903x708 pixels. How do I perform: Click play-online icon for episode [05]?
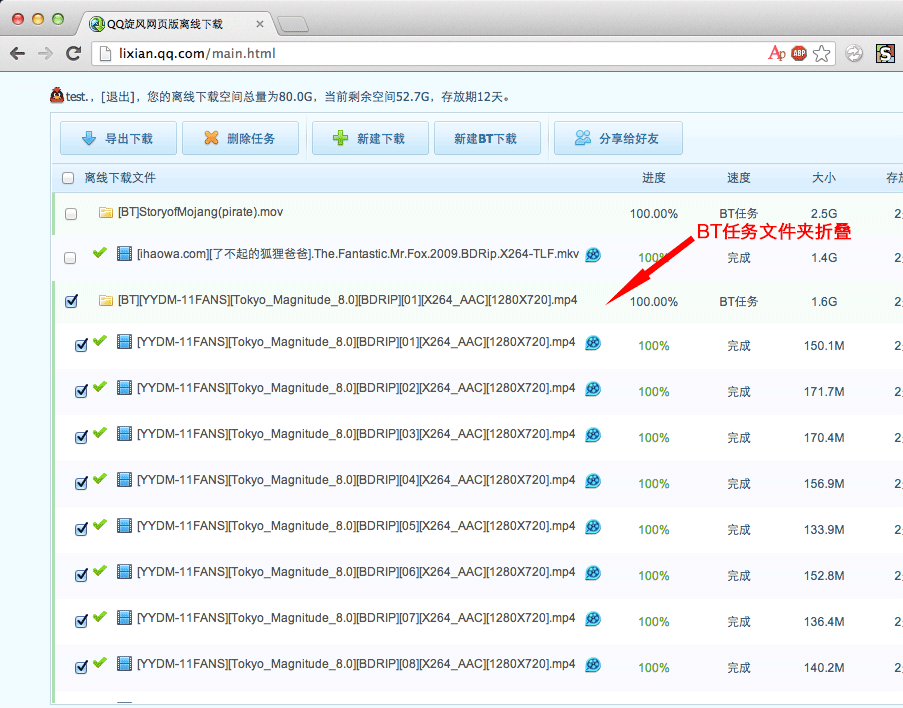pos(593,527)
